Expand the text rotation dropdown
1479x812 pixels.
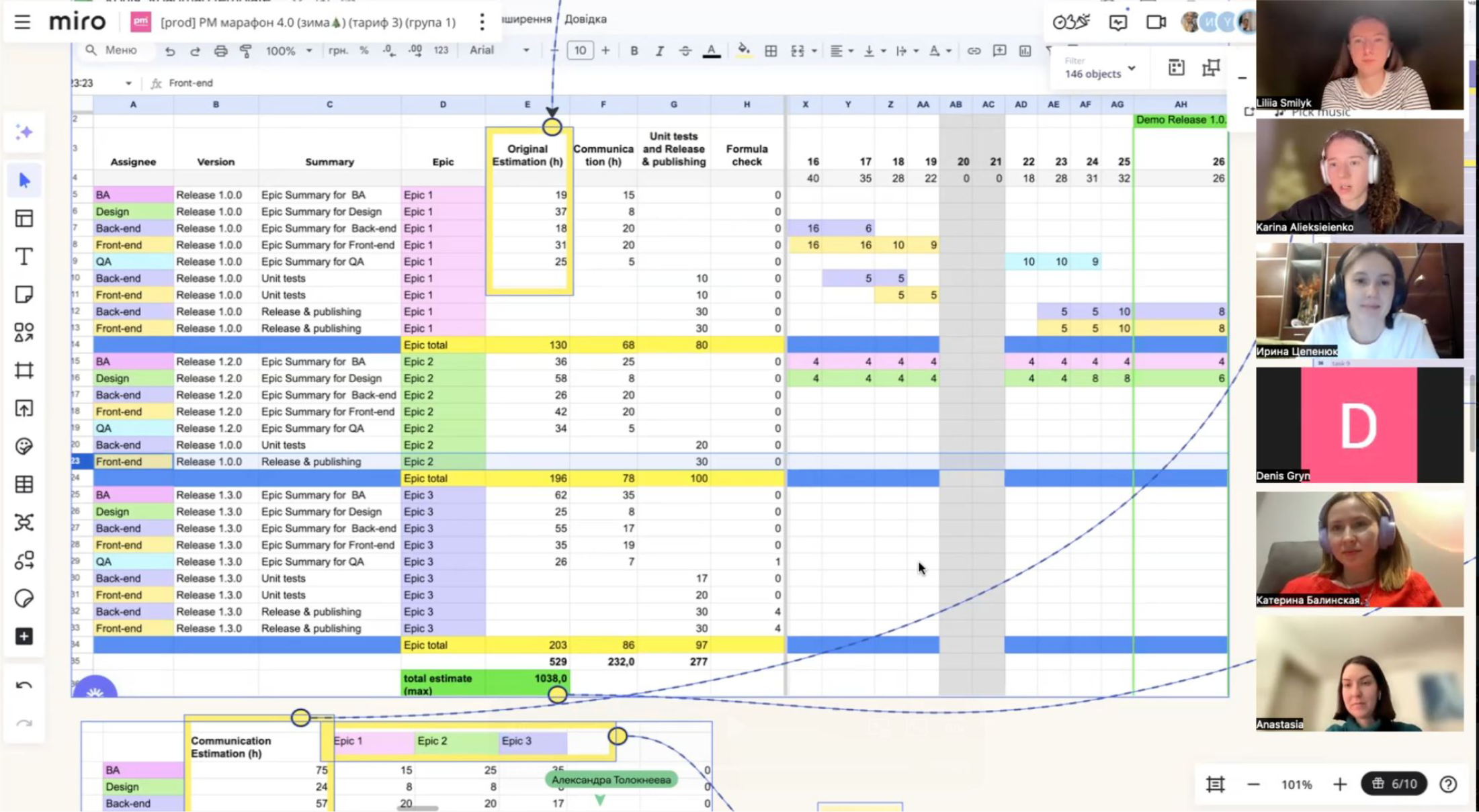[x=948, y=51]
